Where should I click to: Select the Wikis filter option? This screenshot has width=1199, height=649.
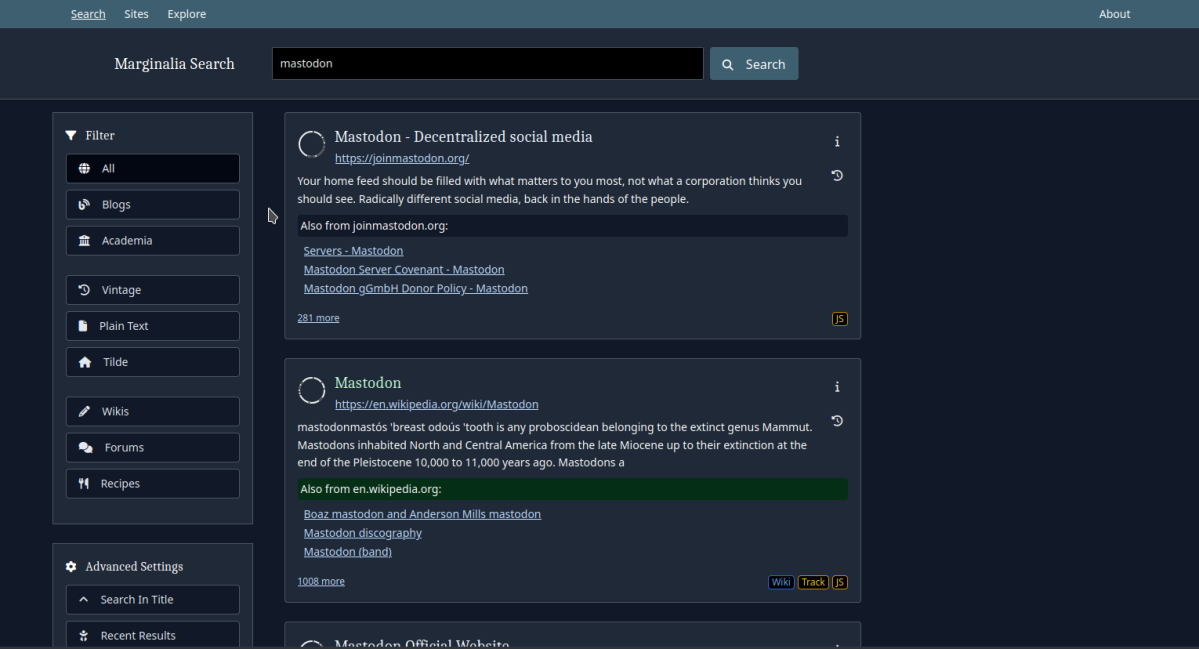[153, 411]
